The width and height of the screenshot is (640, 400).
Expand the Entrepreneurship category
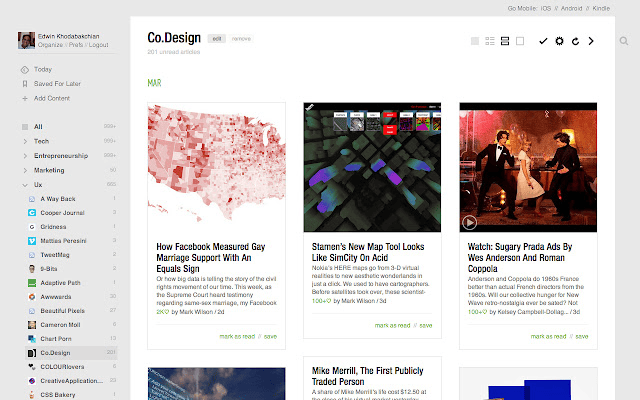click(23, 156)
